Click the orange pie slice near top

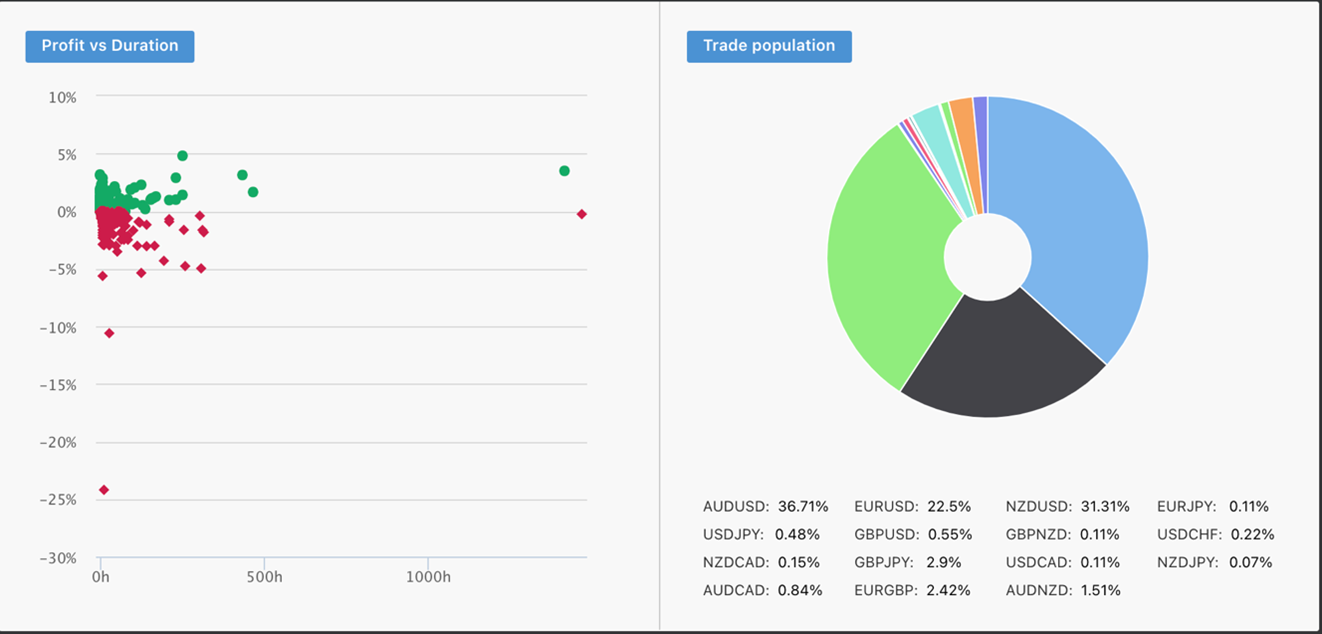pyautogui.click(x=962, y=112)
